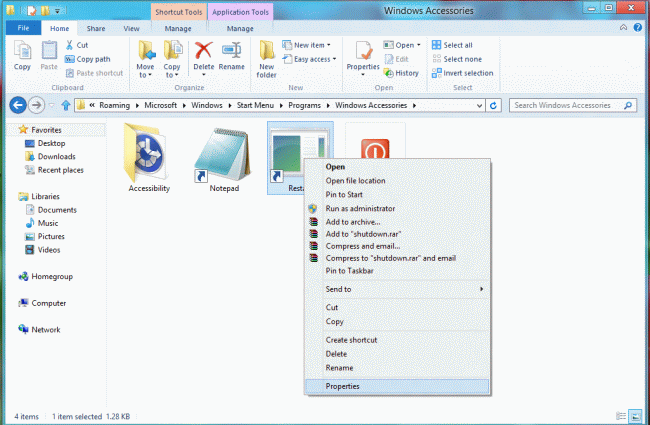Click Start Menu in the address path
The height and width of the screenshot is (425, 650).
coord(255,105)
